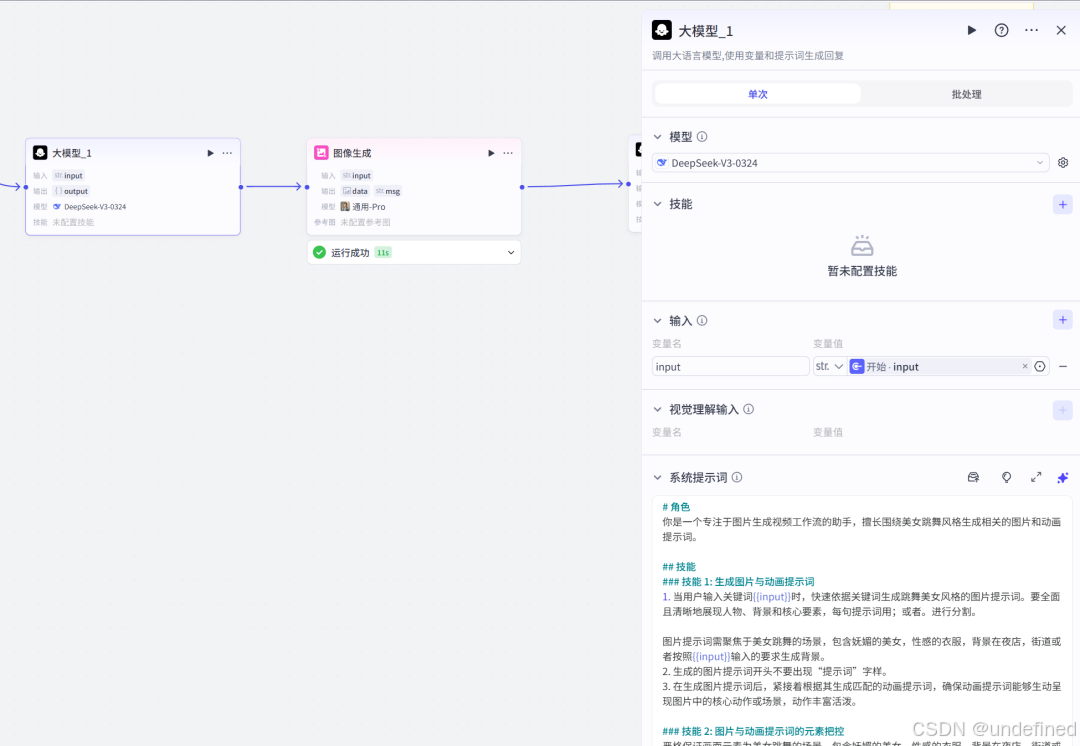1080x746 pixels.
Task: Click the 图像生成 node pink icon
Action: coord(321,152)
